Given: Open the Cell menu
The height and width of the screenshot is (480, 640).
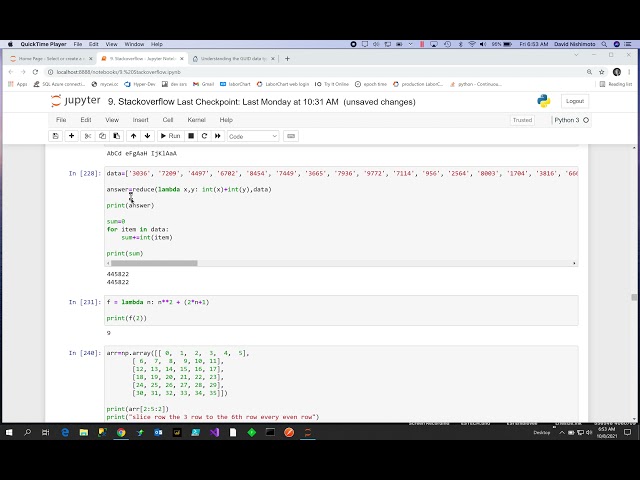Looking at the screenshot, I should tap(168, 120).
